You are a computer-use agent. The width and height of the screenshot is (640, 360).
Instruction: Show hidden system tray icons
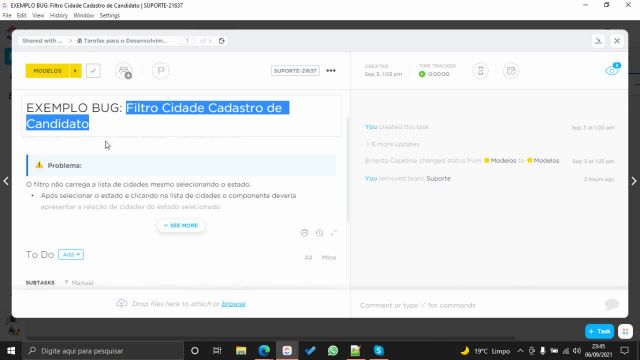point(520,351)
